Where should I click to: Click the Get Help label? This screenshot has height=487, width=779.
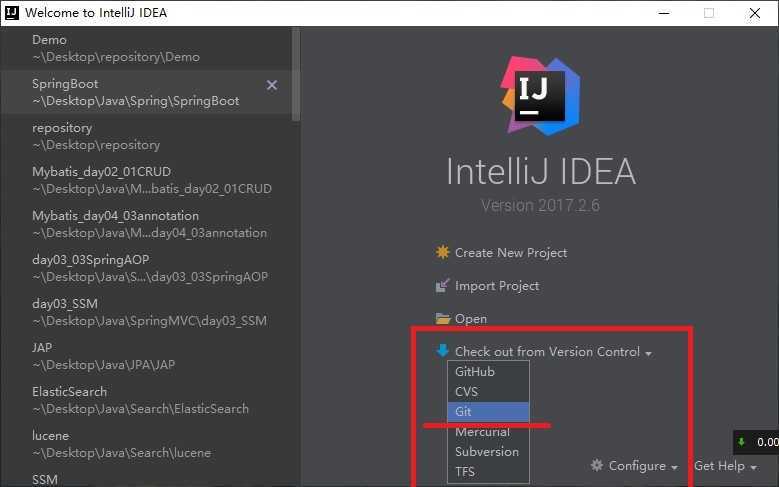click(x=719, y=466)
